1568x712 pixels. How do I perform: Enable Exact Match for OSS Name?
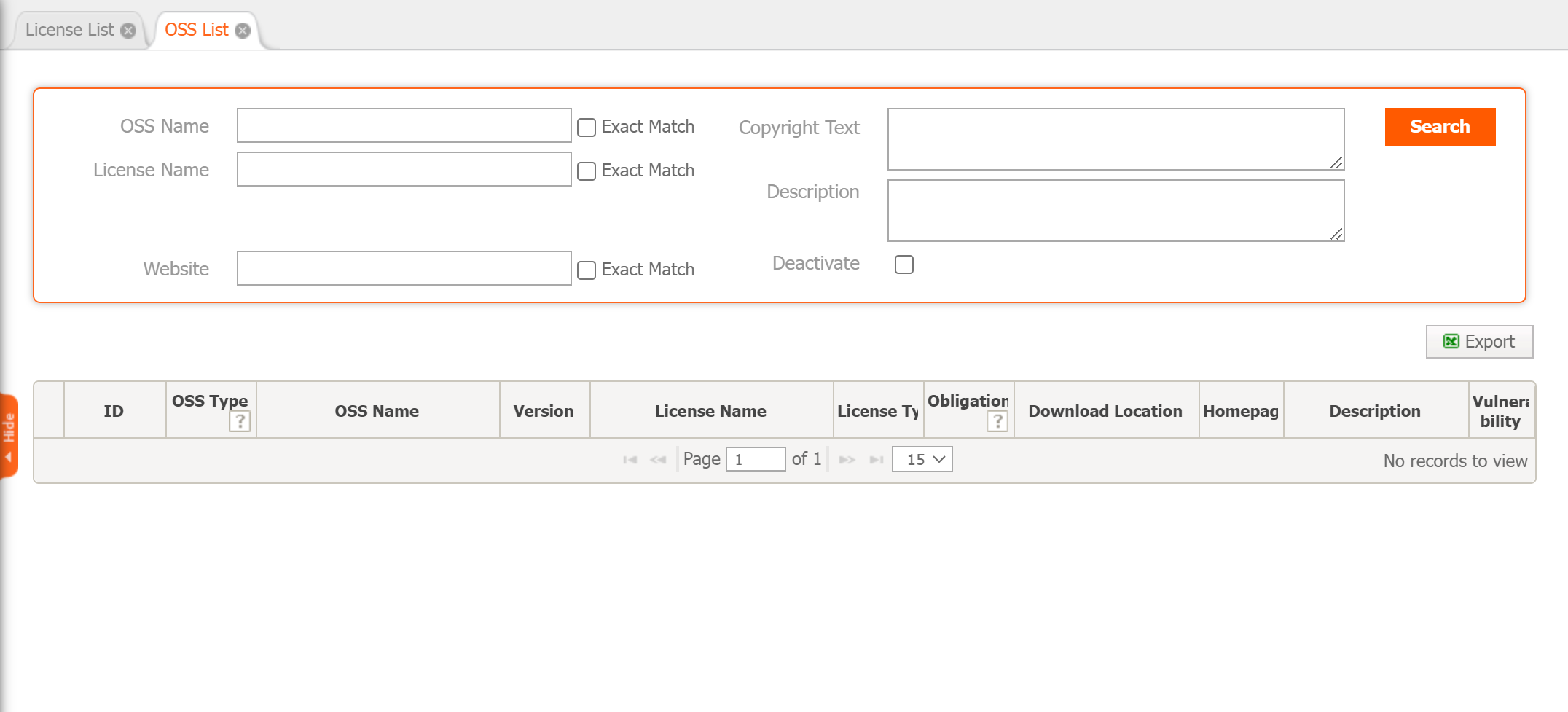pyautogui.click(x=586, y=127)
